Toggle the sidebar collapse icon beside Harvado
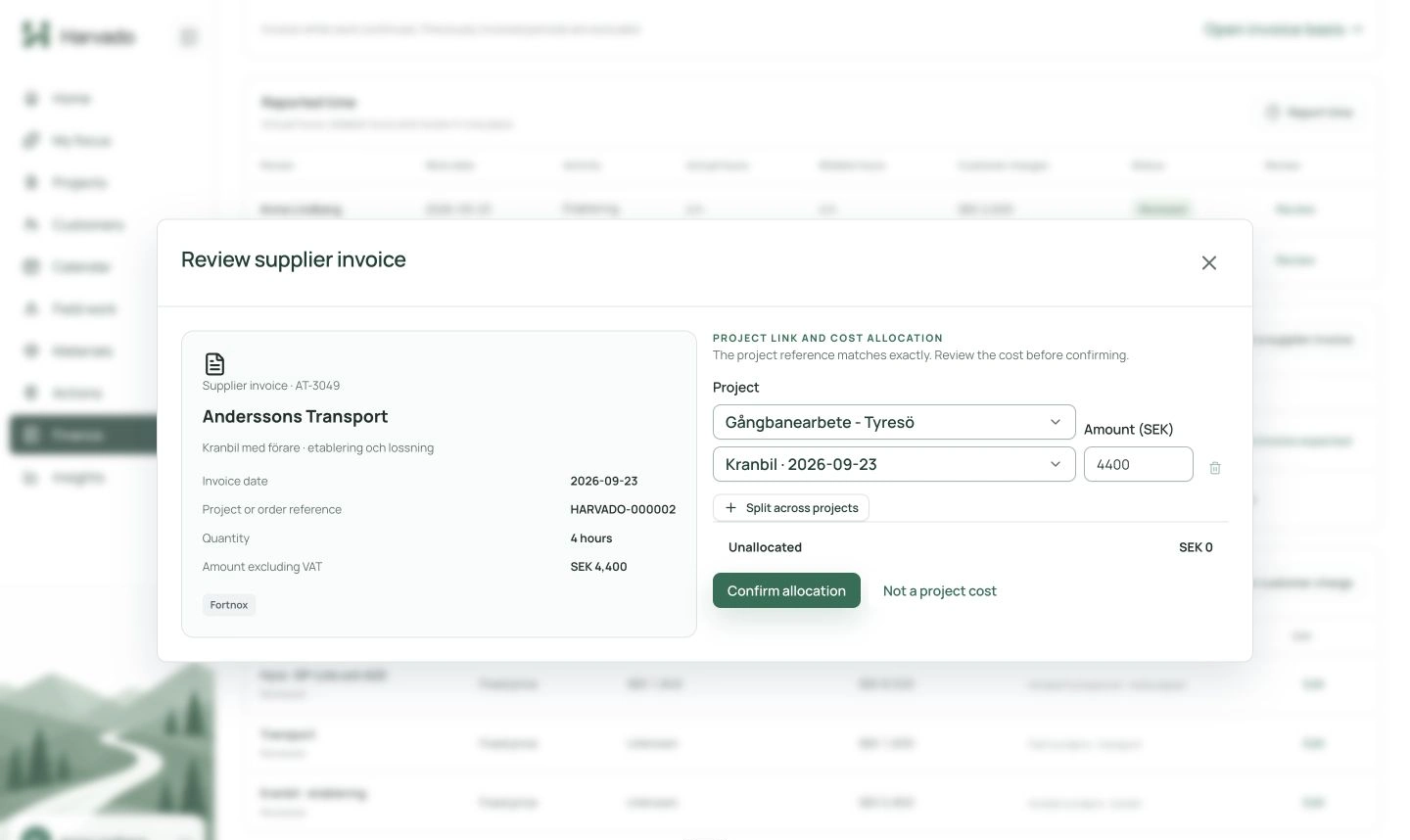Image resolution: width=1410 pixels, height=840 pixels. [189, 36]
